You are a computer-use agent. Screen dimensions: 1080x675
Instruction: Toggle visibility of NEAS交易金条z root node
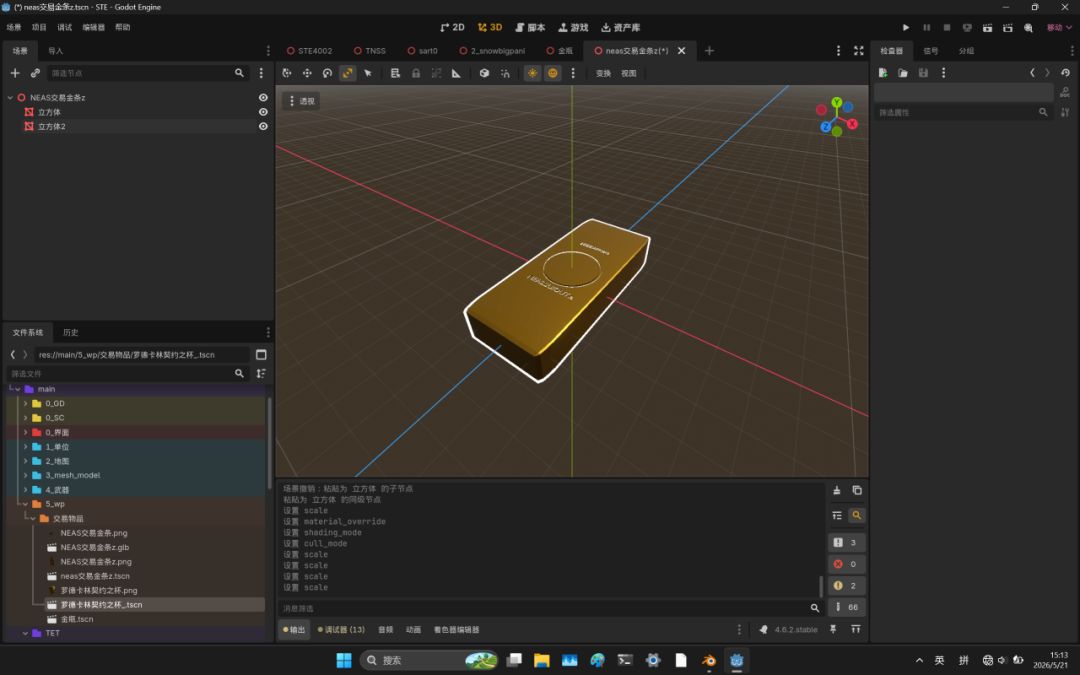[263, 98]
